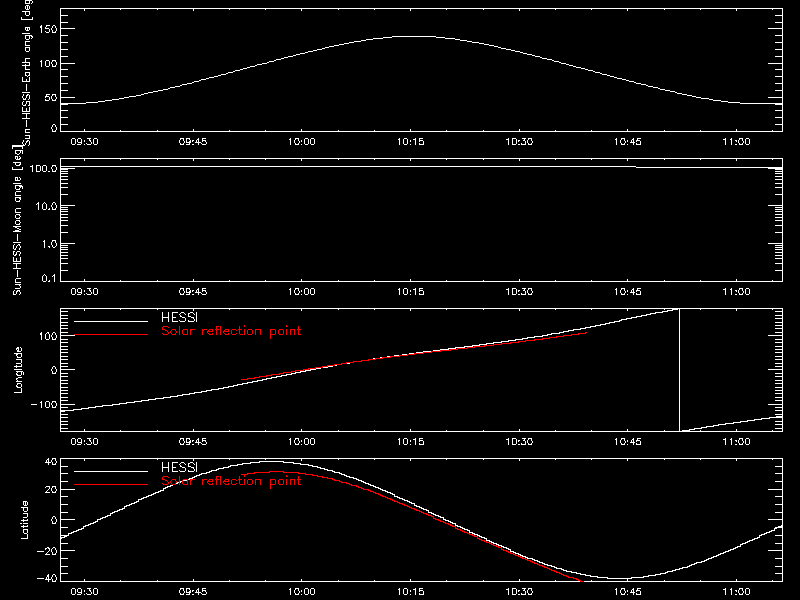Click white HESSI legend line in Longitude plot
800x600 pixels.
(111, 321)
